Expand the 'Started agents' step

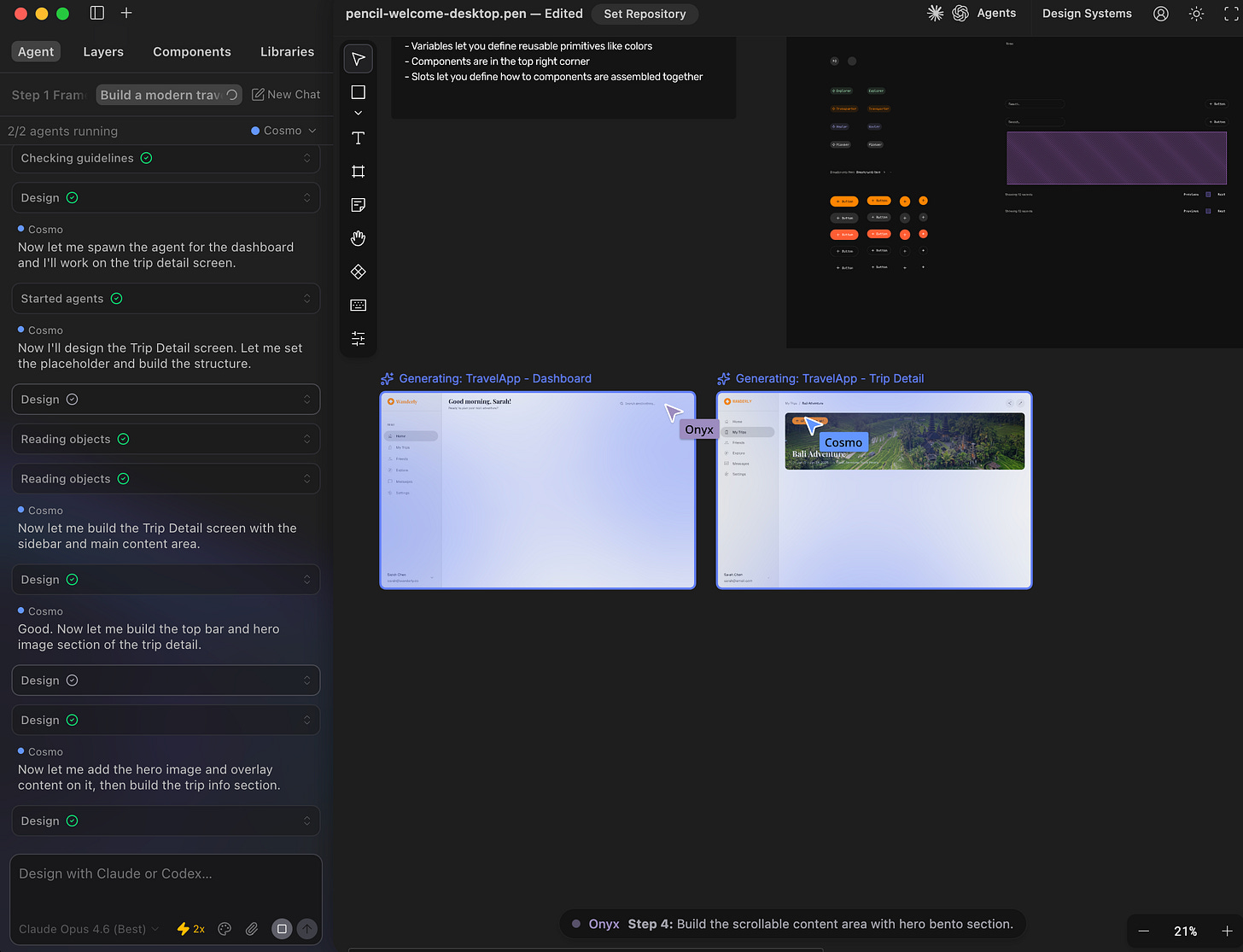(166, 298)
